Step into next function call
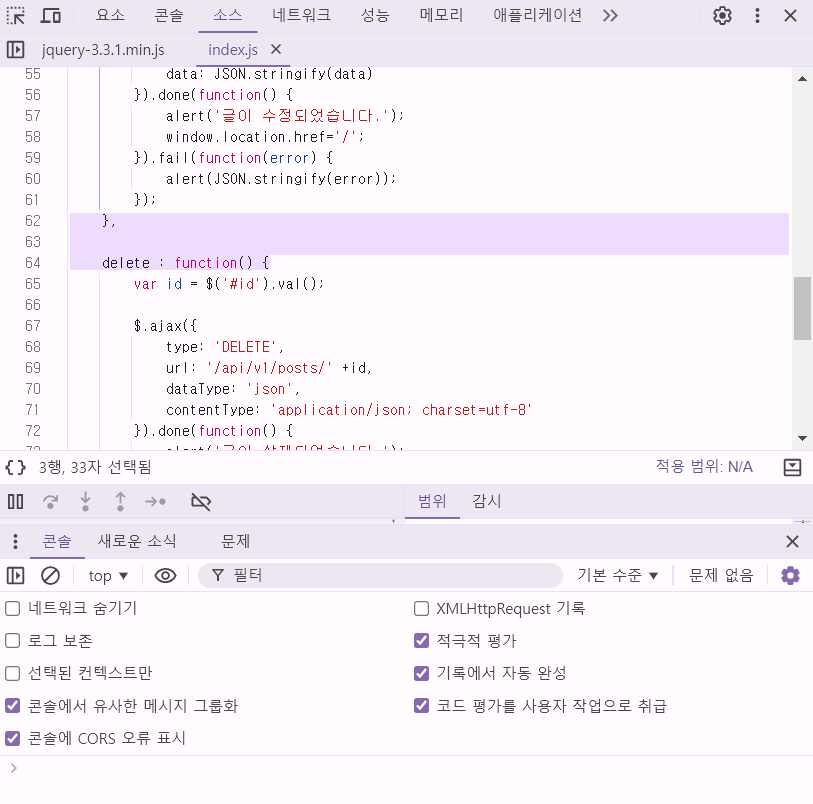Screen dimensions: 813x804 pyautogui.click(x=86, y=501)
